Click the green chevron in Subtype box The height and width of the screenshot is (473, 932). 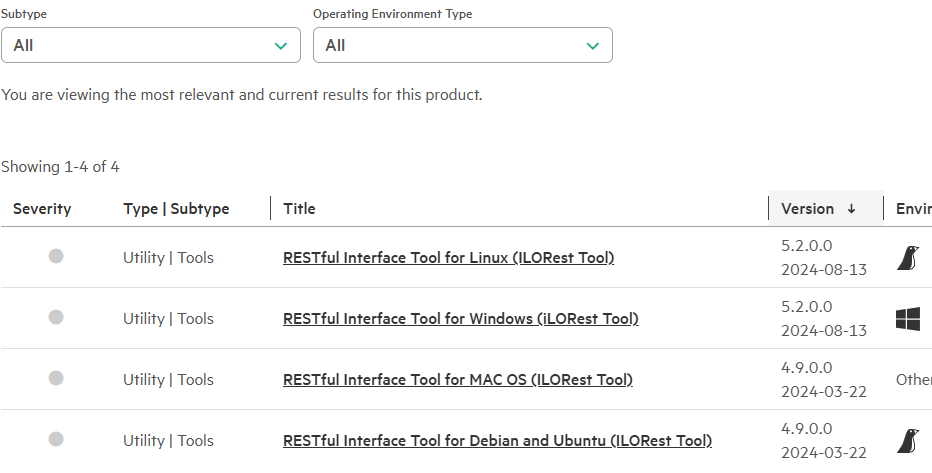click(x=281, y=46)
